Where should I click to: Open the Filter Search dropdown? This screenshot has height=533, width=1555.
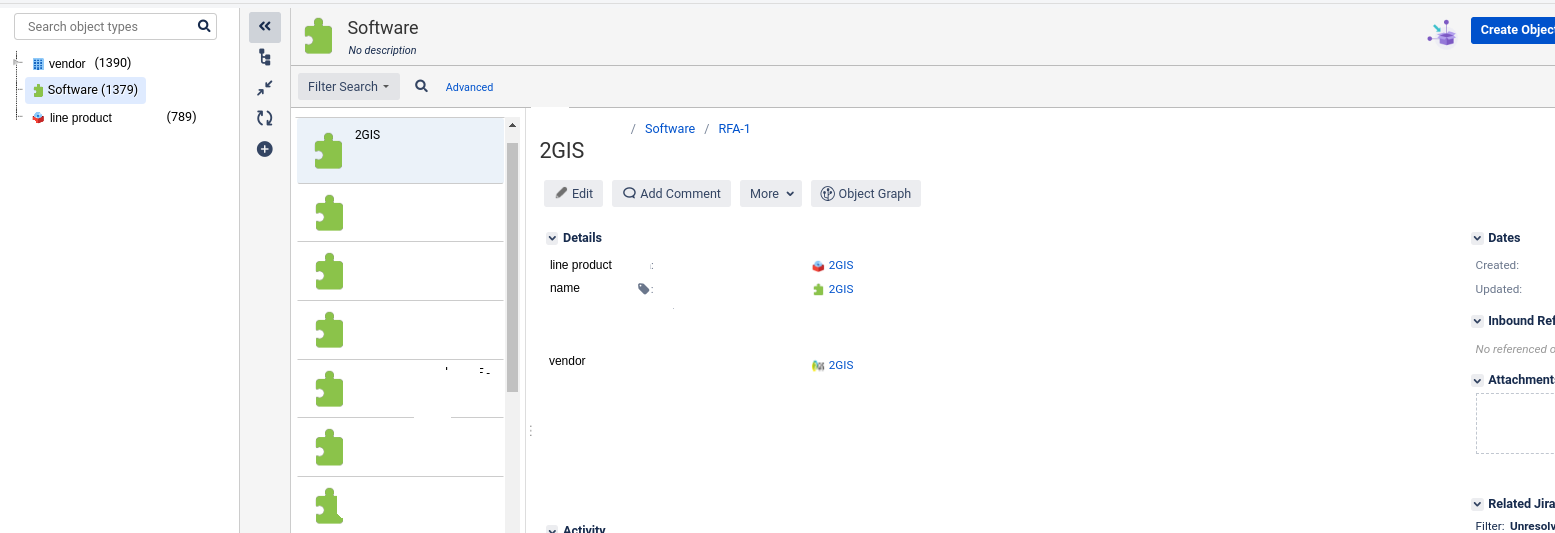pos(349,86)
